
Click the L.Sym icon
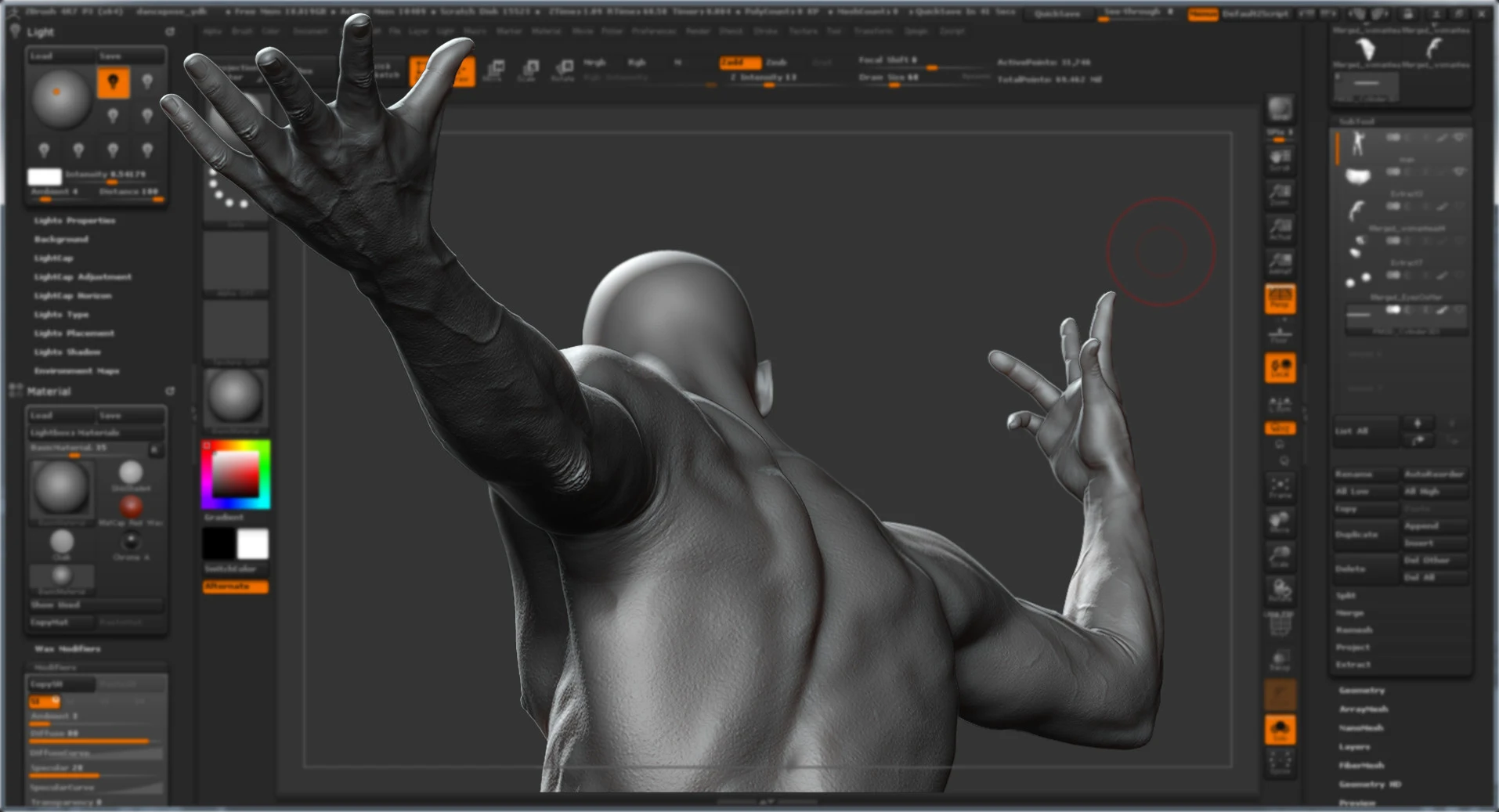coord(1280,404)
